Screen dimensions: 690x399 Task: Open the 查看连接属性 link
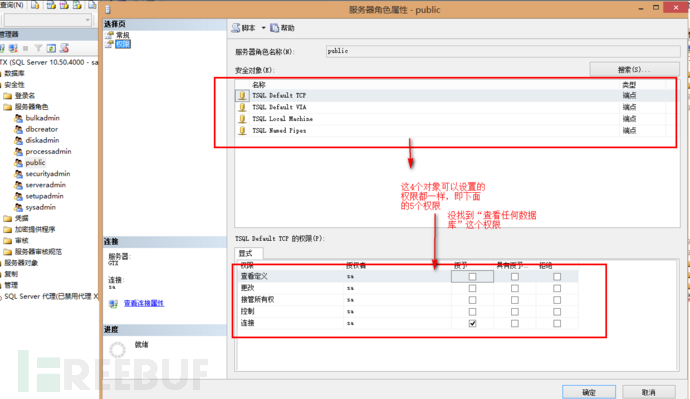(144, 303)
